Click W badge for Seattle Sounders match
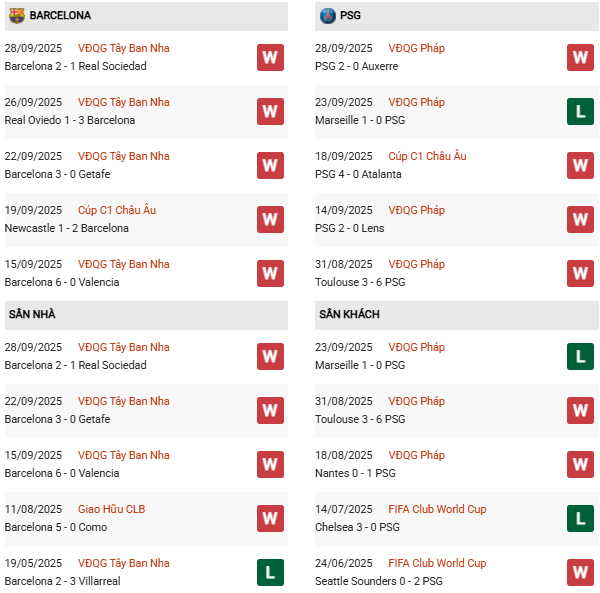The height and width of the screenshot is (593, 600). point(581,572)
